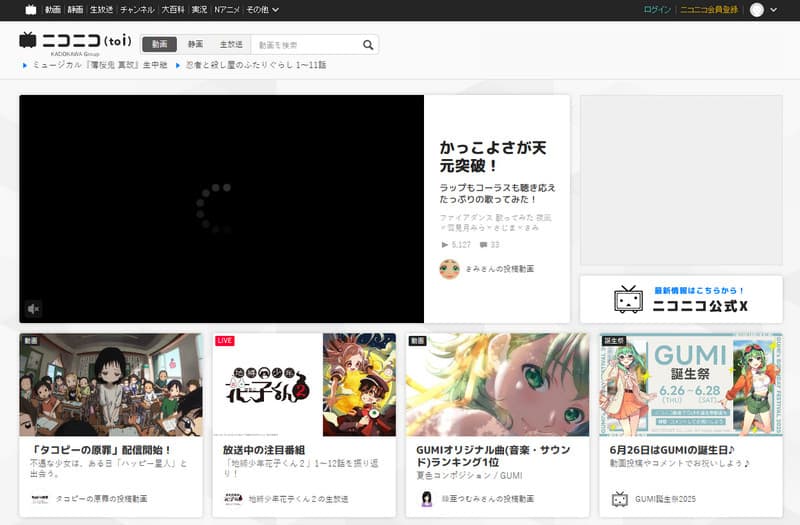Viewport: 800px width, 525px height.
Task: Unmute the featured video with the speaker icon
Action: pos(33,309)
